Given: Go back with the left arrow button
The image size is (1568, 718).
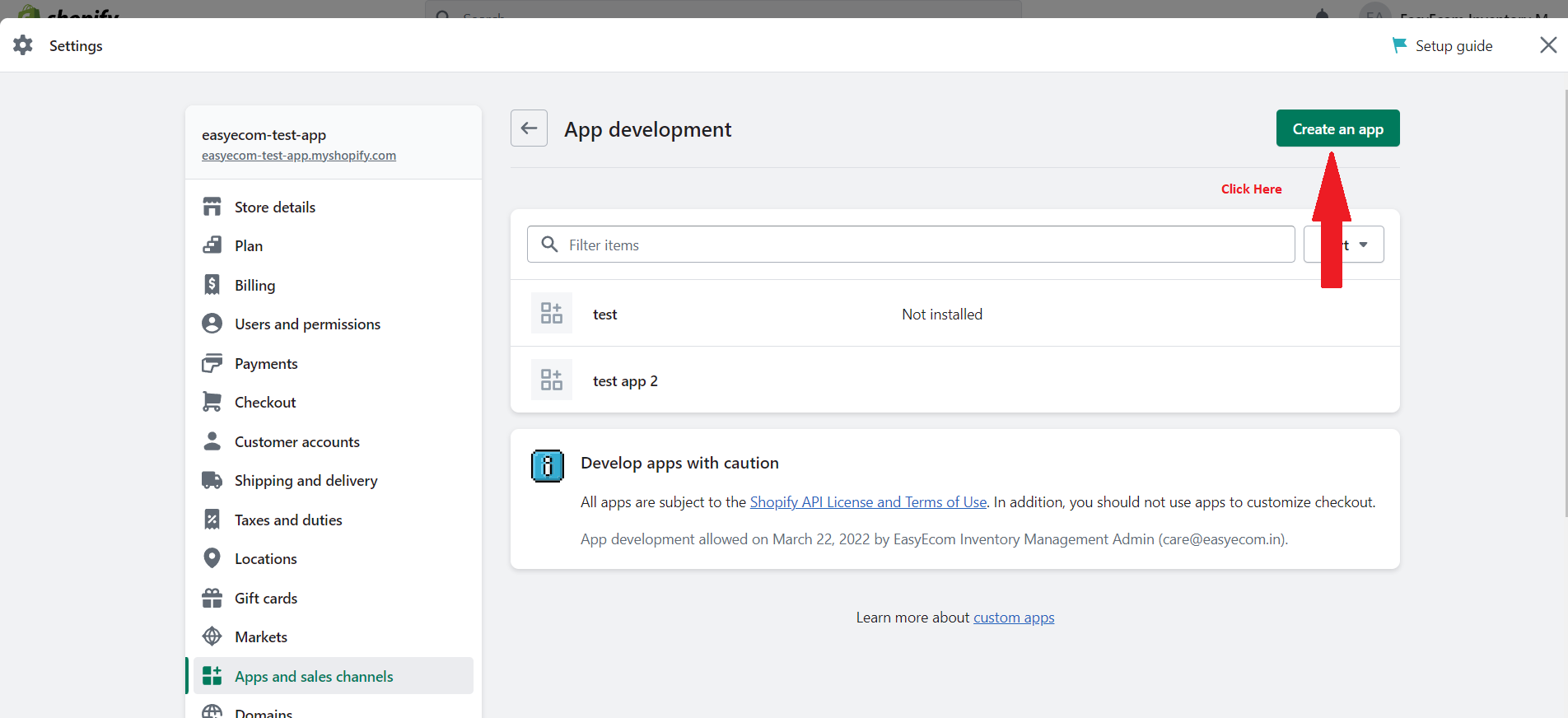Looking at the screenshot, I should coord(529,128).
